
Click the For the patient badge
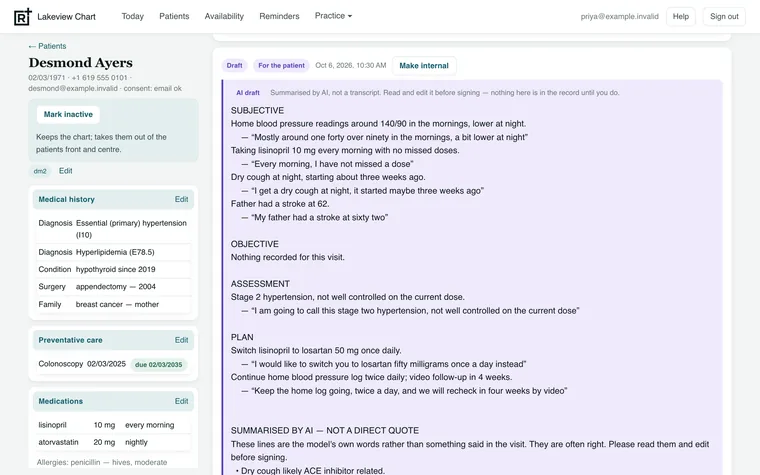[x=281, y=65]
